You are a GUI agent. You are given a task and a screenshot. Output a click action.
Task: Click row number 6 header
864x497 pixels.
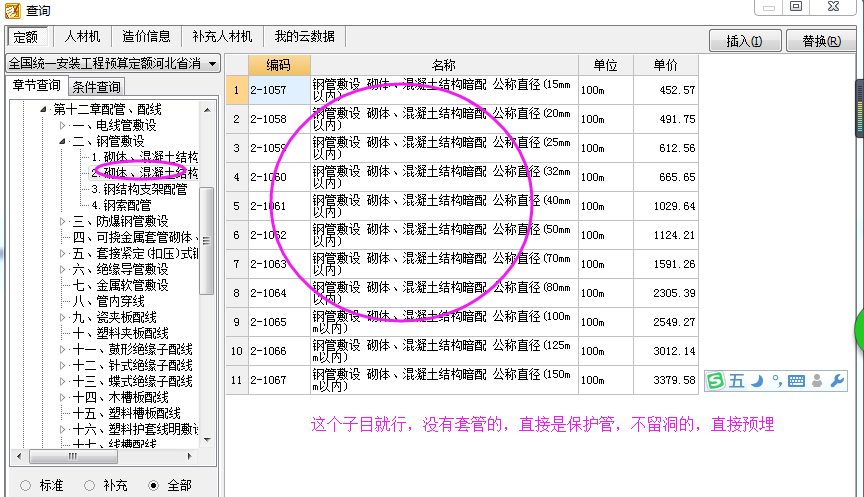tap(237, 235)
